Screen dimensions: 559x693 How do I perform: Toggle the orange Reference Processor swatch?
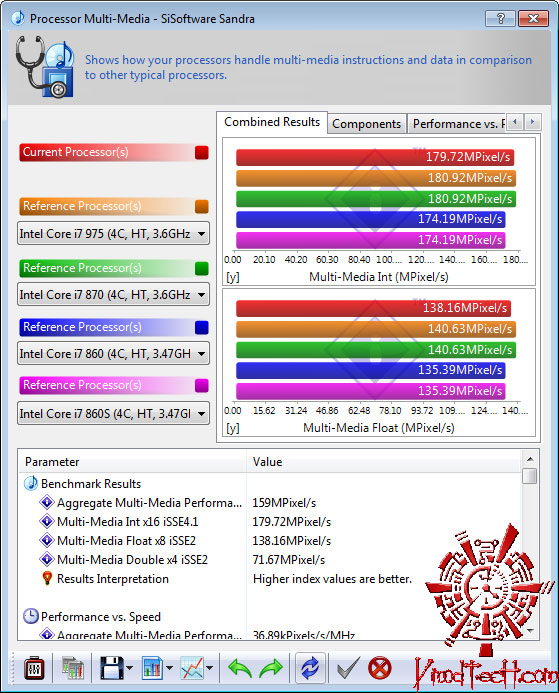click(x=202, y=206)
